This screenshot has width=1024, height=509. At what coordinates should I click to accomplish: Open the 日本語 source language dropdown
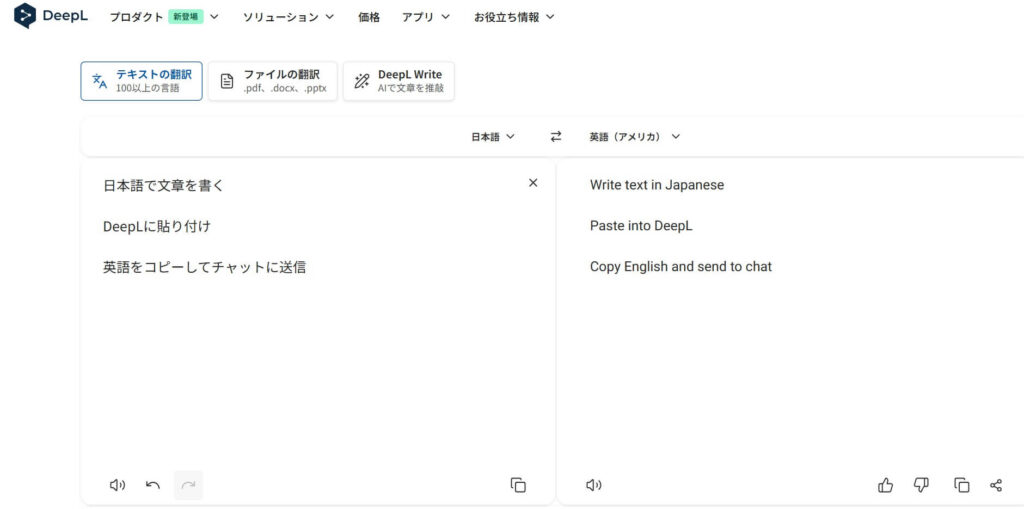493,137
